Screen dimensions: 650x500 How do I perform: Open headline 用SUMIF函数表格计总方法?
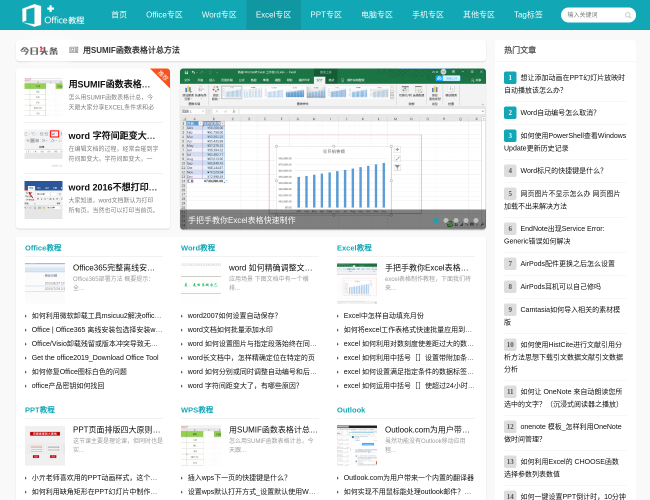(131, 50)
